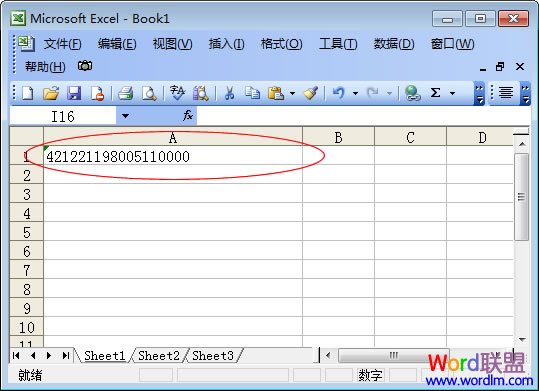Screen dimensions: 539x391
Task: Insert a hyperlink with the globe icon
Action: [x=412, y=93]
